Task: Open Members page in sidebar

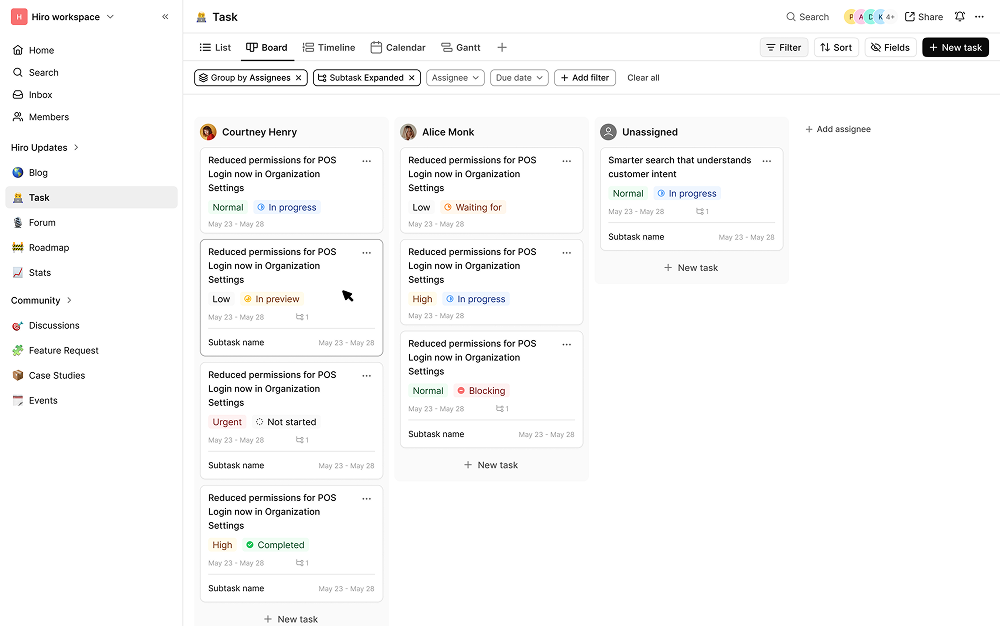Action: 48,117
